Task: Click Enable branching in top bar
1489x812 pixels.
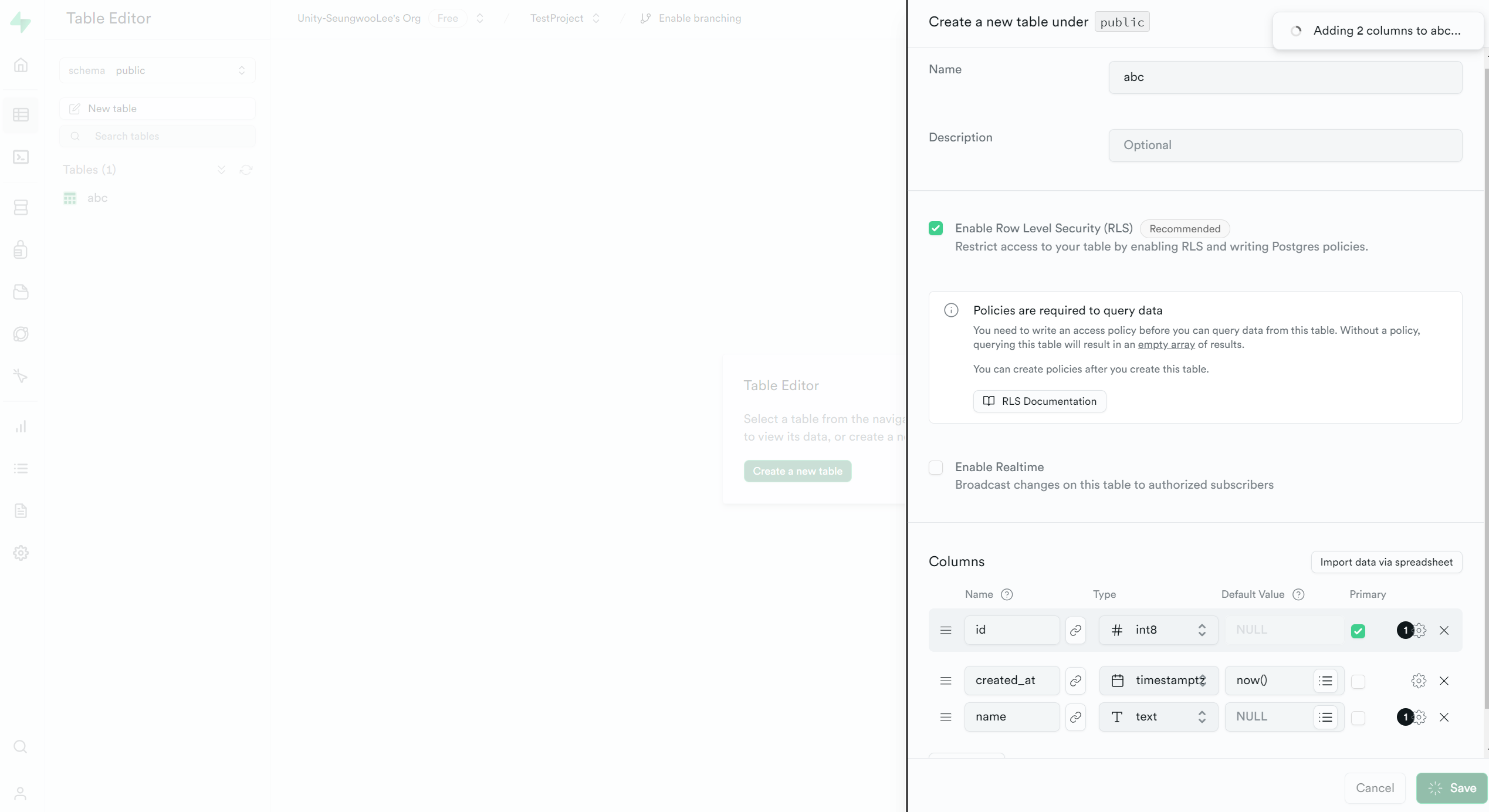Action: [x=699, y=18]
